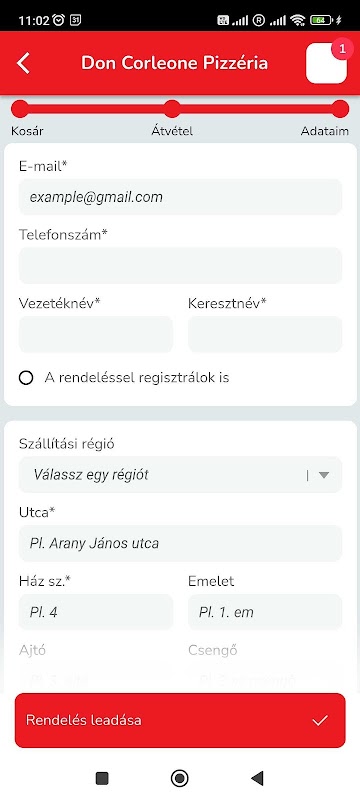Focus the Utca street input field
The image size is (360, 800).
click(x=181, y=543)
